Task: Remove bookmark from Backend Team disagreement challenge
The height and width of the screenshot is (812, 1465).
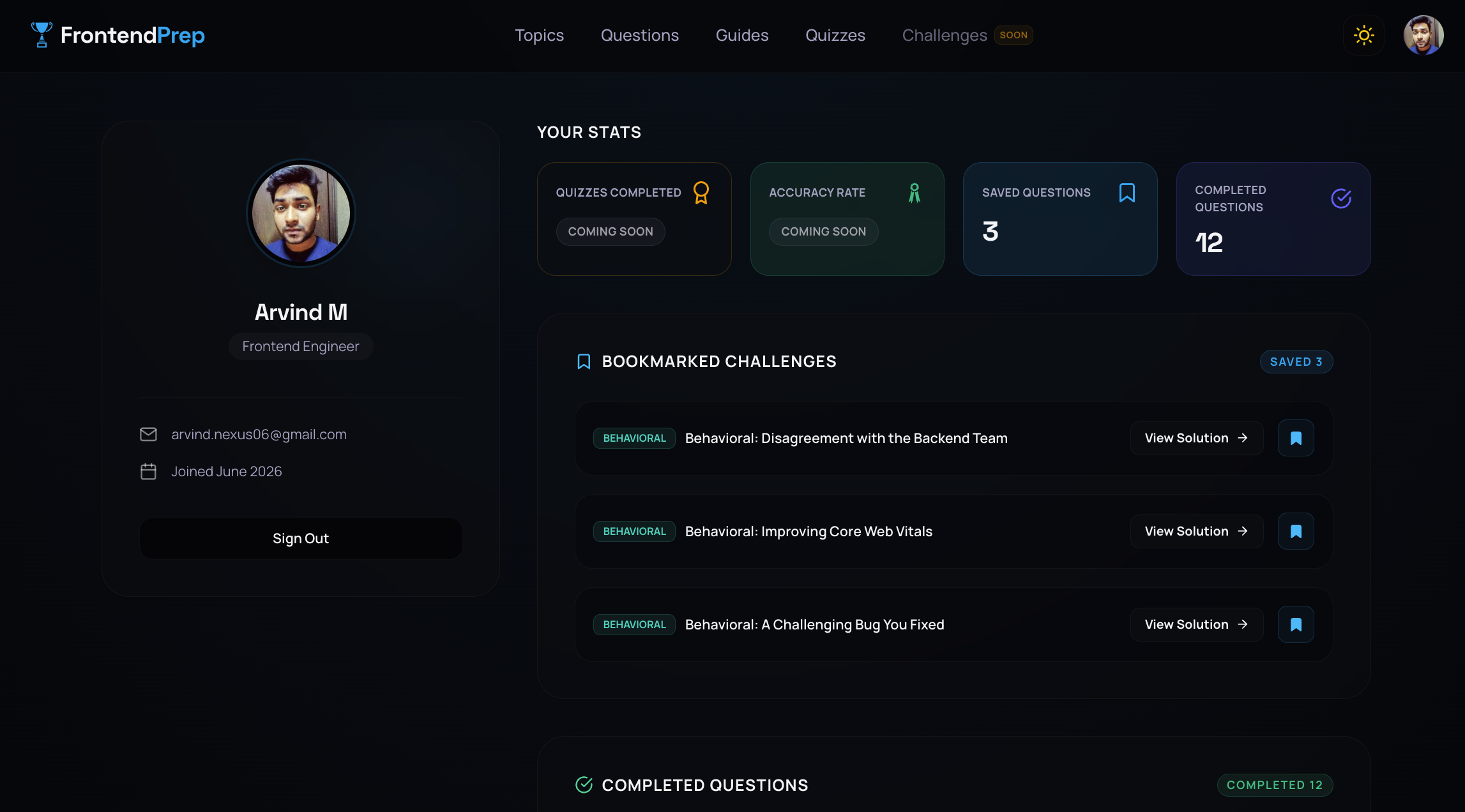Action: [x=1296, y=438]
